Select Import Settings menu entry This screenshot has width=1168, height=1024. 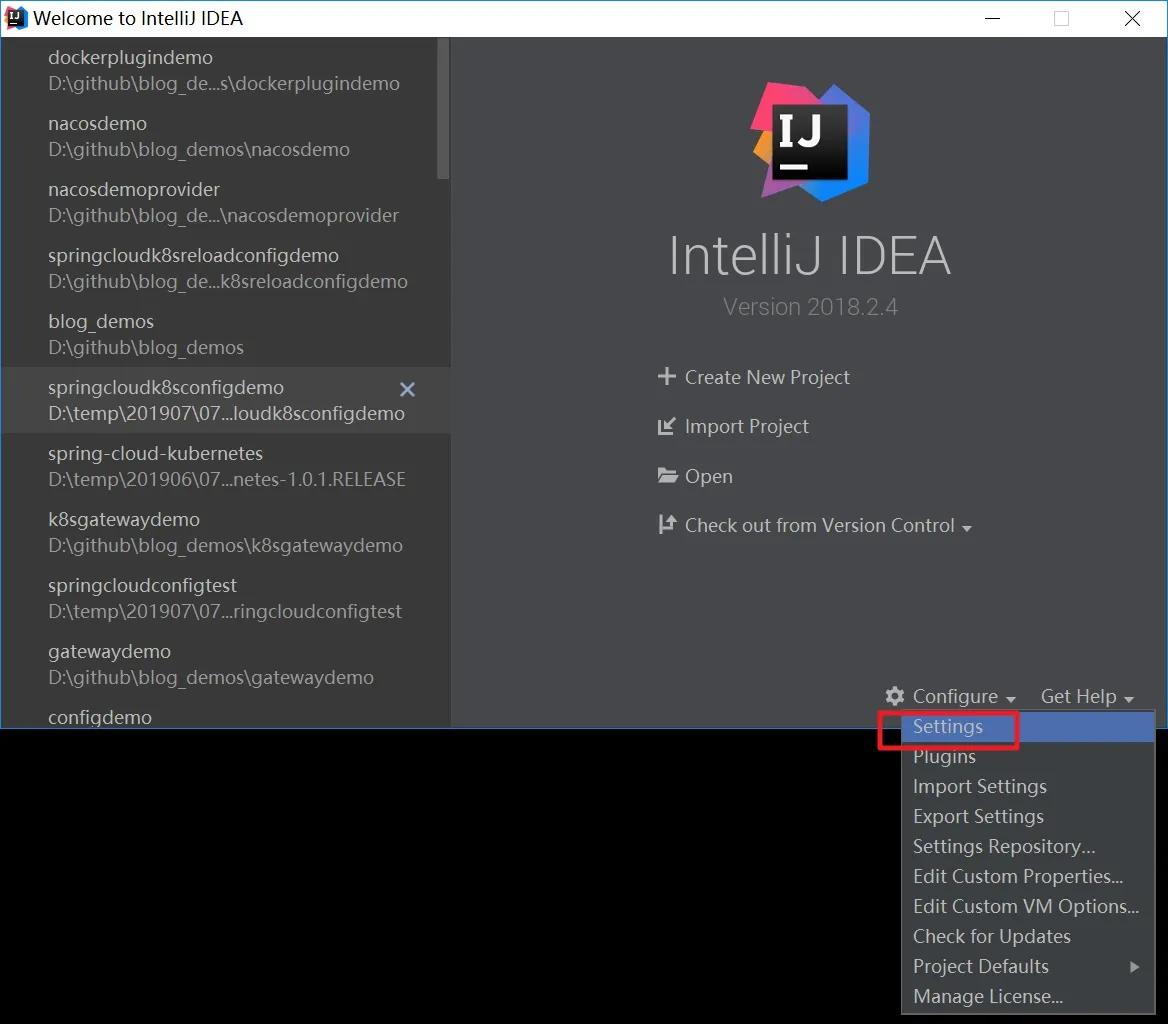1028,786
